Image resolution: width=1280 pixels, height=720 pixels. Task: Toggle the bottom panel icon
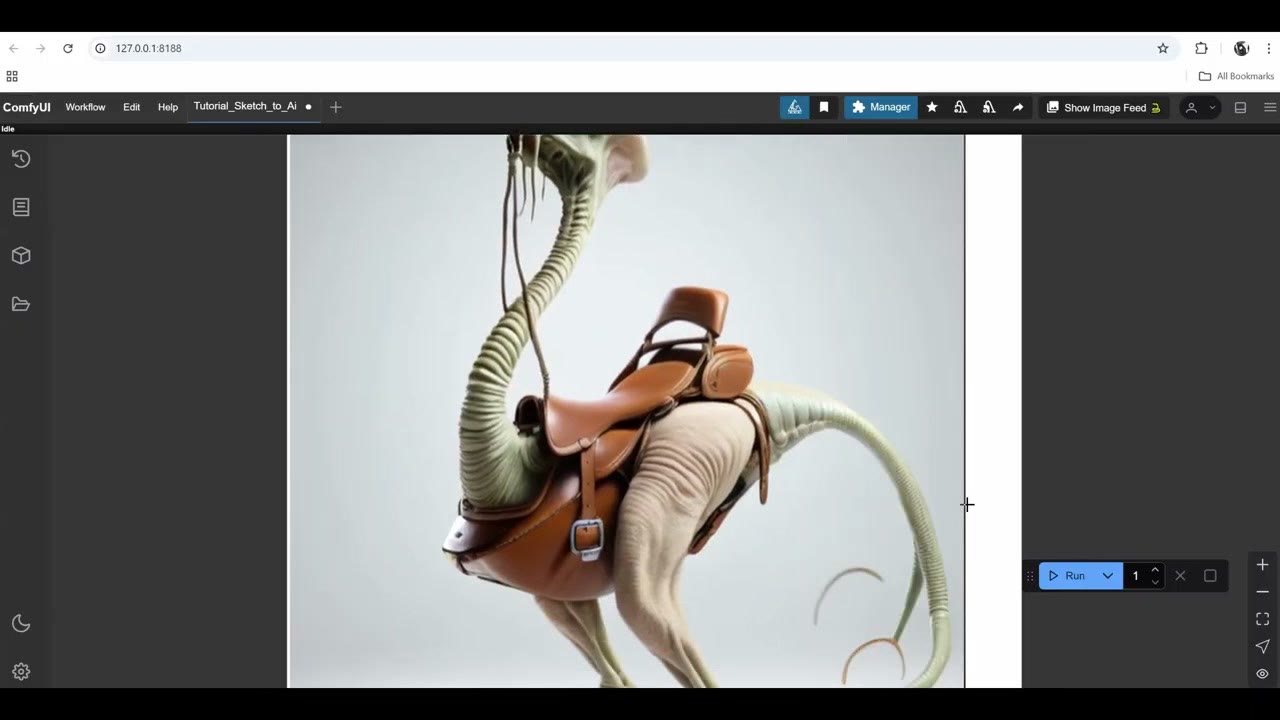1240,107
